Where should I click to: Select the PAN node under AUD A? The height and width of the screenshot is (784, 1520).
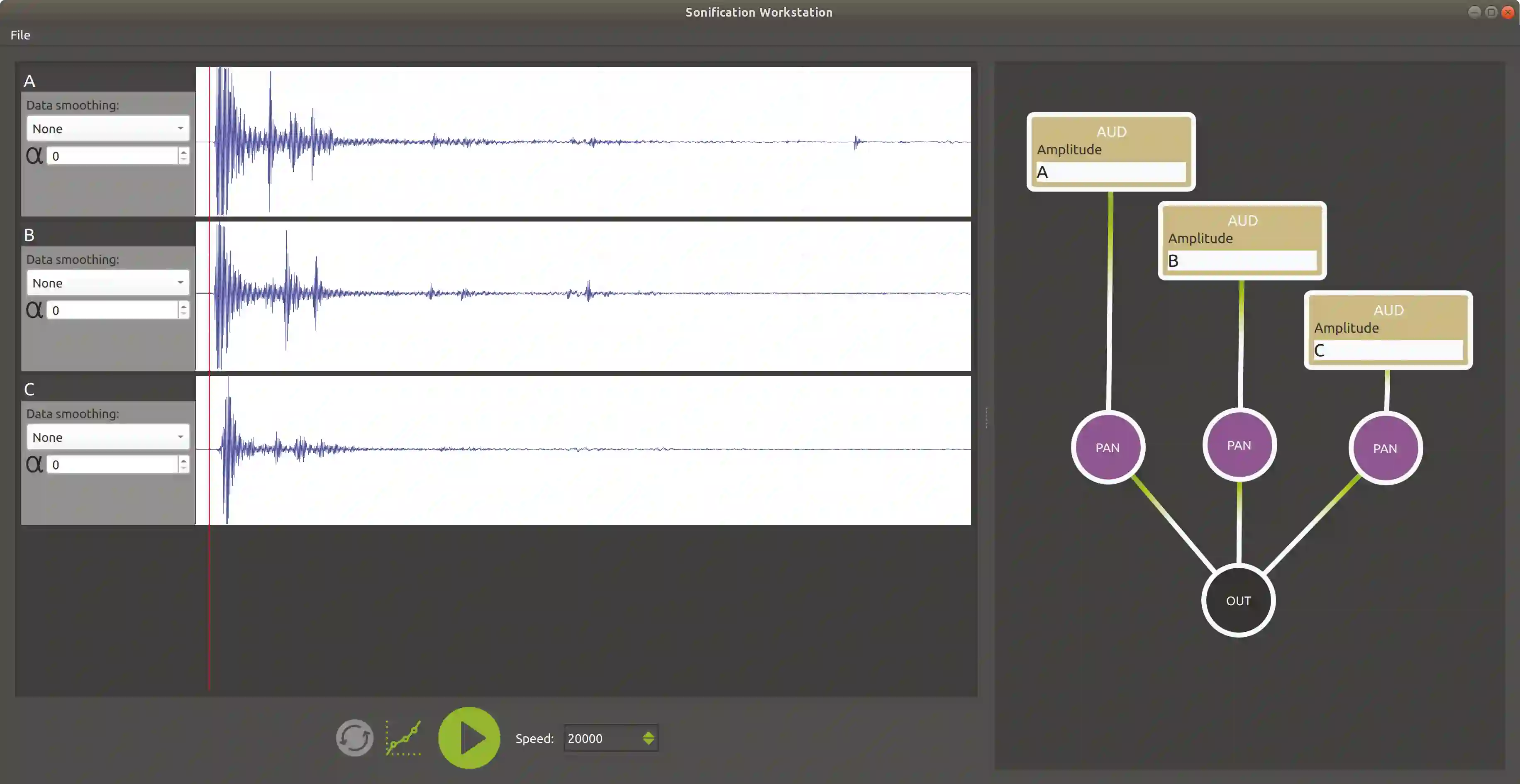pos(1108,447)
